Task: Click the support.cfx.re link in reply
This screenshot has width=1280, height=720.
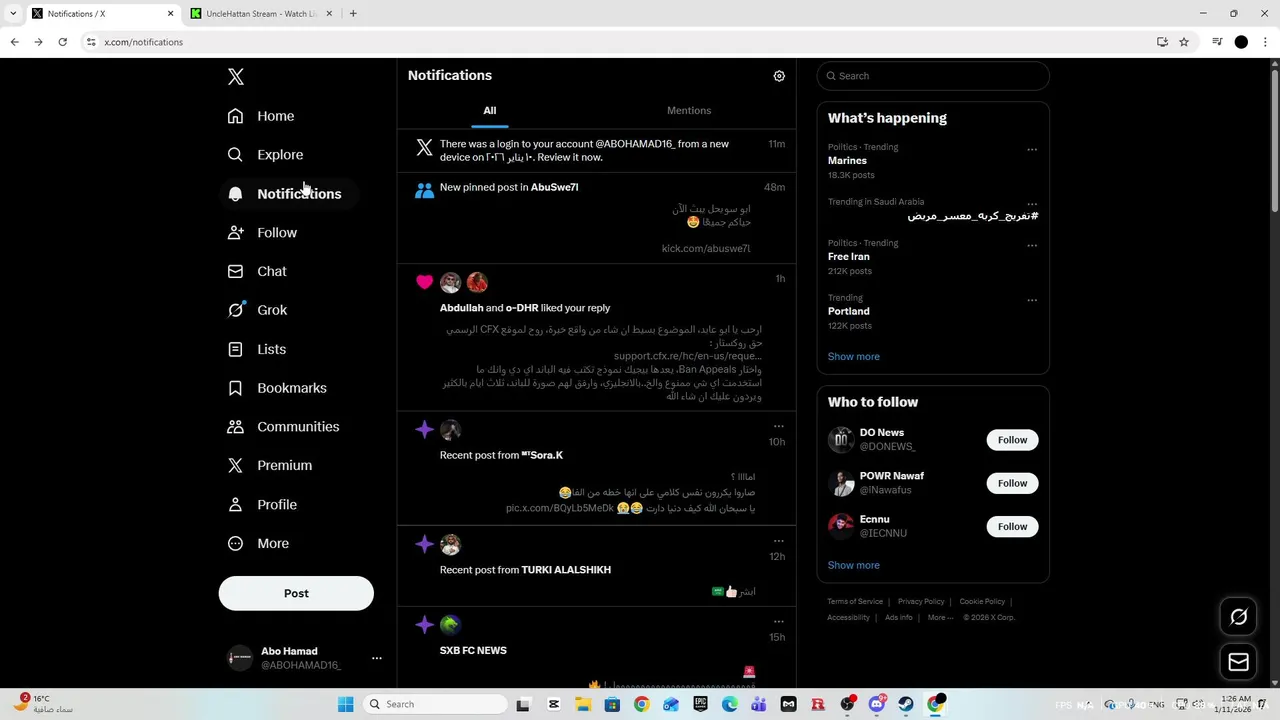Action: [x=688, y=356]
